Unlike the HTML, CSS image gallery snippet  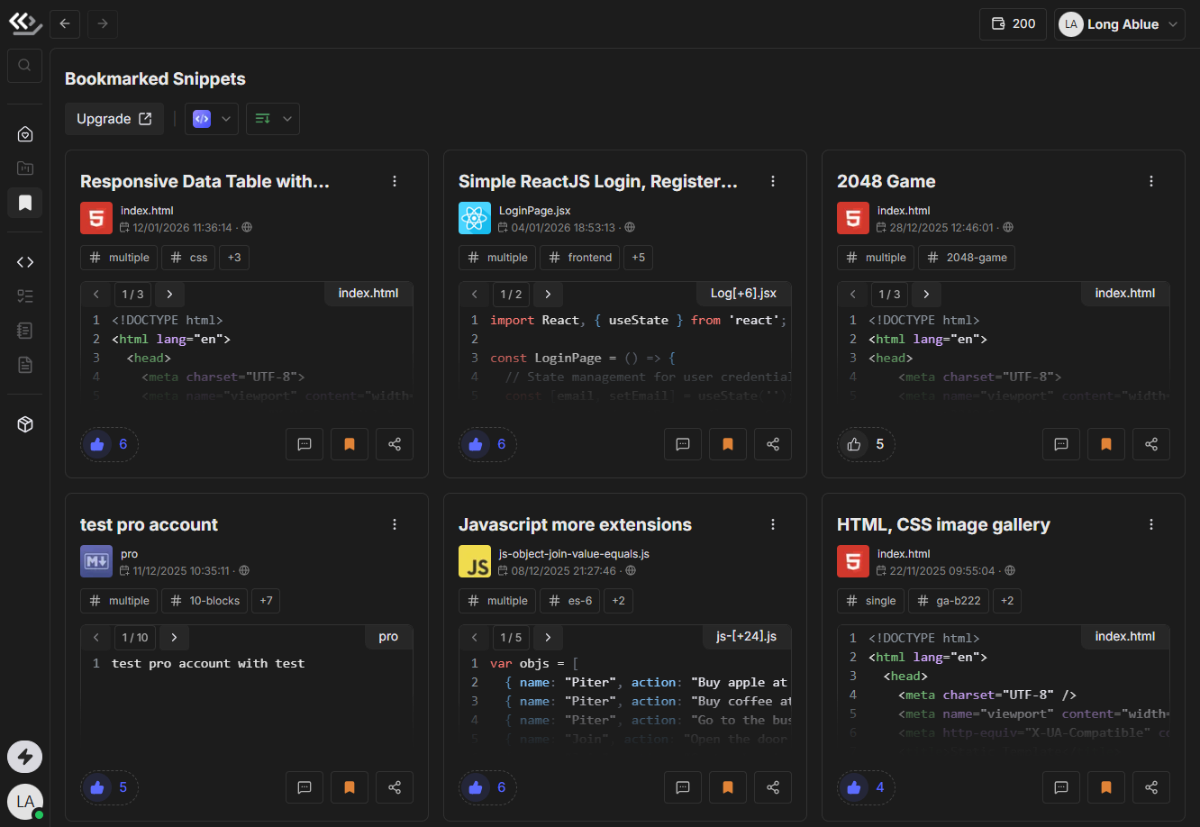[x=854, y=788]
